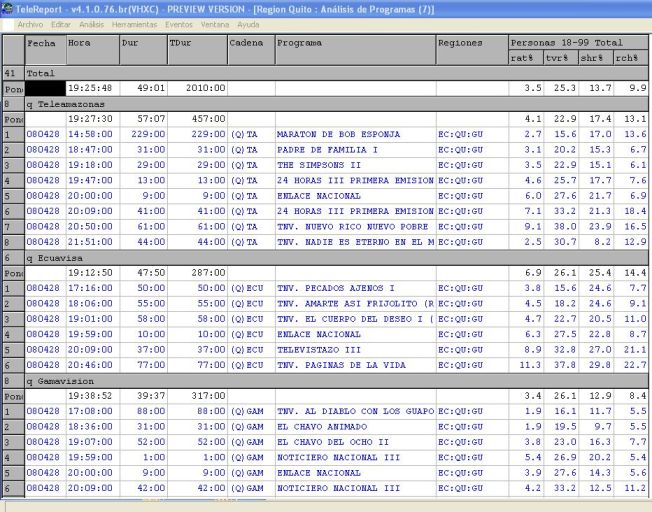Click row number 7 of Teleamazonas
Screen dimensions: 652x512
coord(14,227)
